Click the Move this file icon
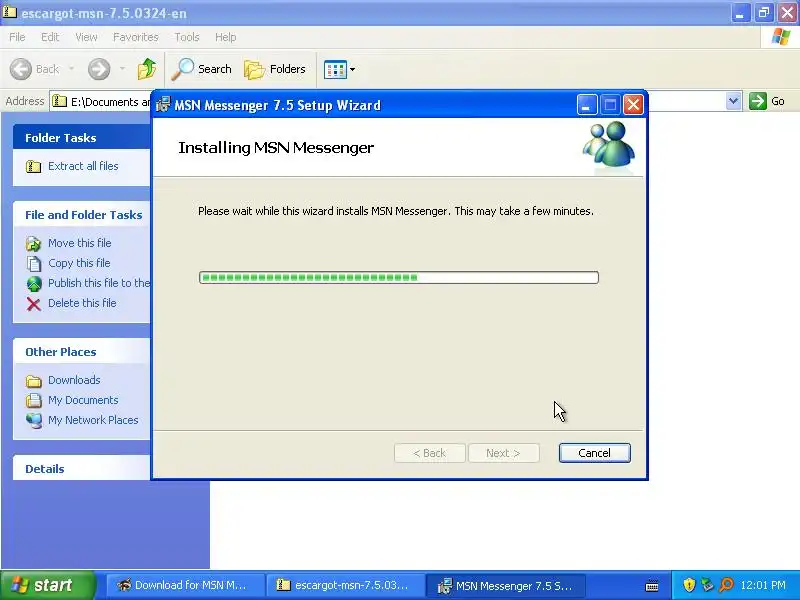Screen dimensions: 800x600 tap(34, 244)
